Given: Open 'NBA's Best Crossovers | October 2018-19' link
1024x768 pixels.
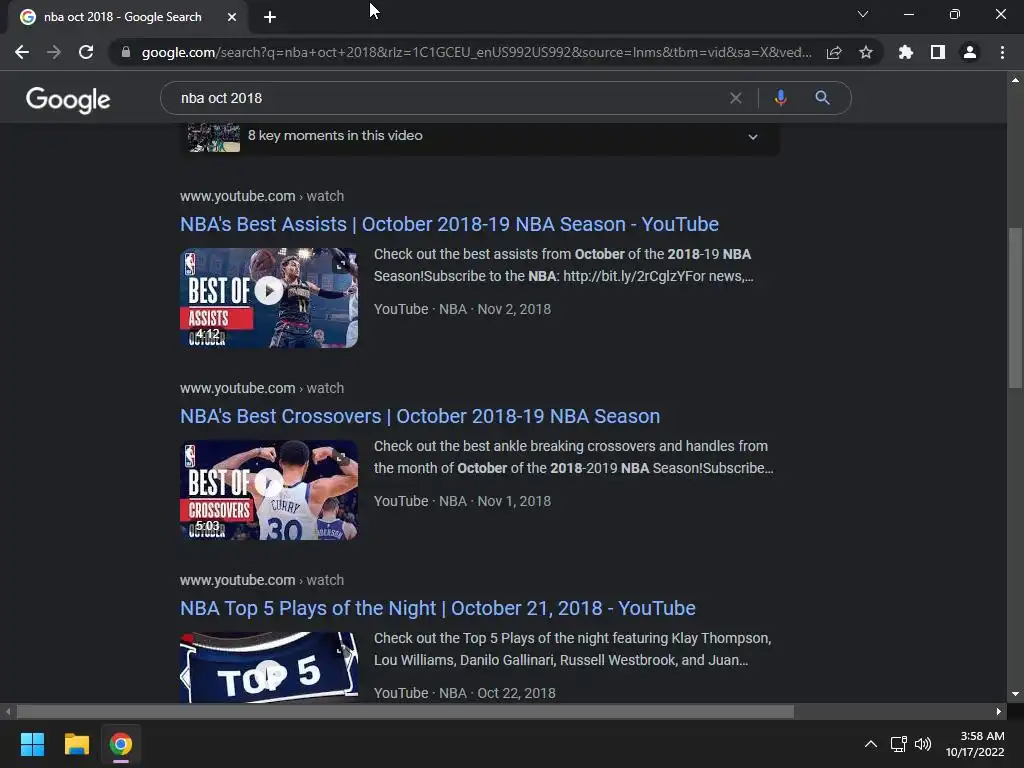Looking at the screenshot, I should (x=420, y=416).
